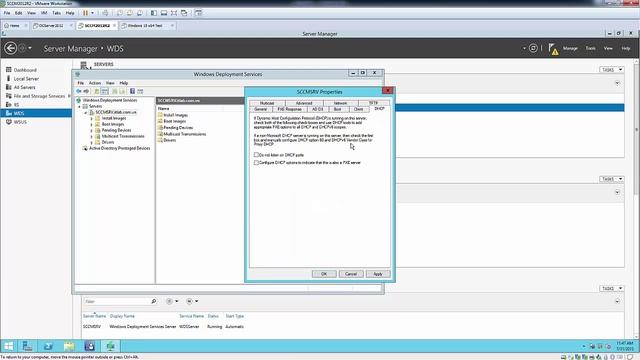
Task: Check Configure DHCP options for PXE server
Action: [x=256, y=162]
